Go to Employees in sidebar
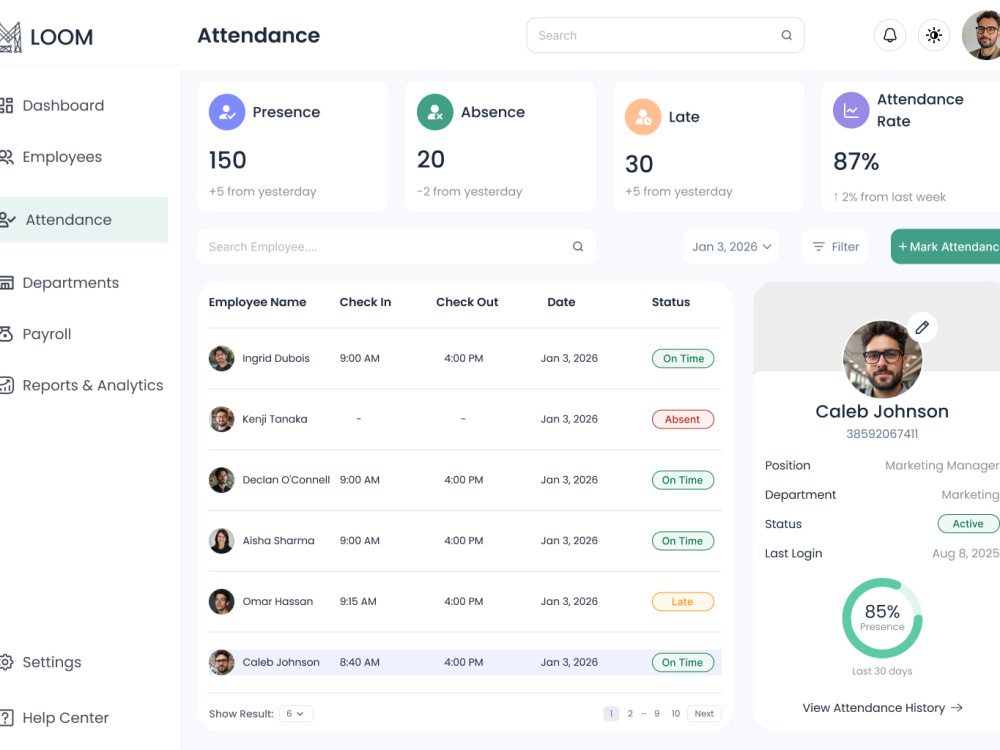The width and height of the screenshot is (1000, 750). click(x=62, y=157)
